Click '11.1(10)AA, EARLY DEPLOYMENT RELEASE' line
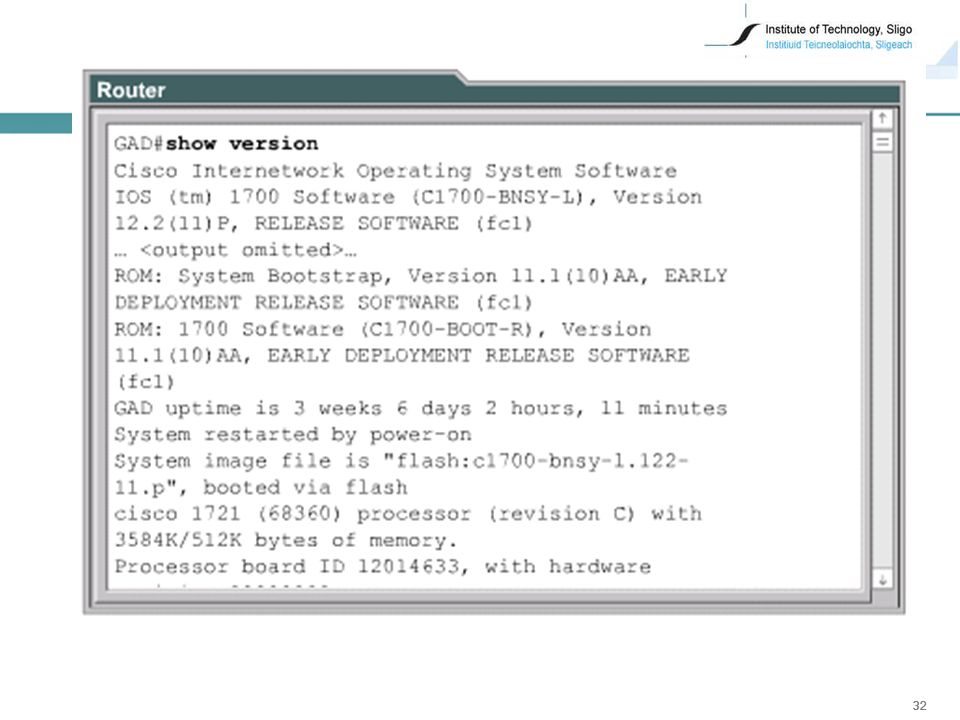This screenshot has width=960, height=720. coord(402,356)
